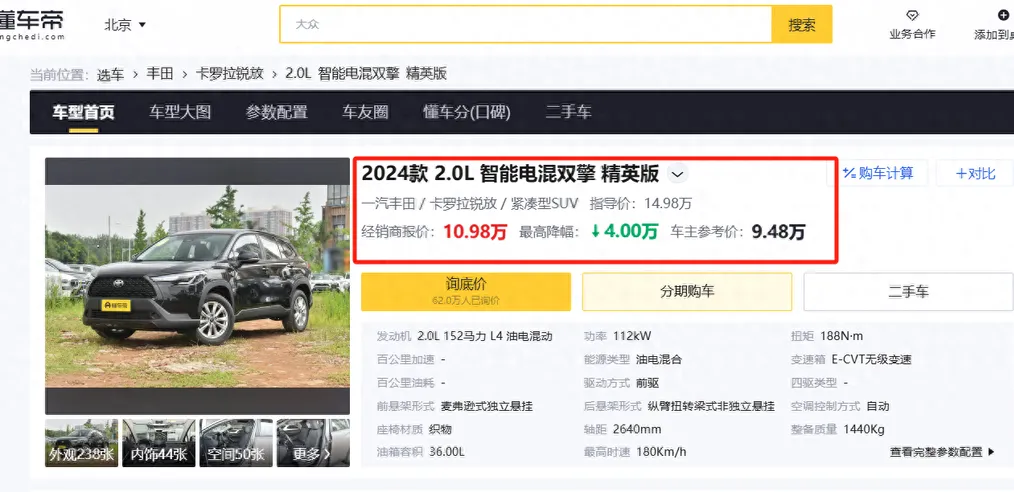Click the 分期购车 button

[x=687, y=292]
